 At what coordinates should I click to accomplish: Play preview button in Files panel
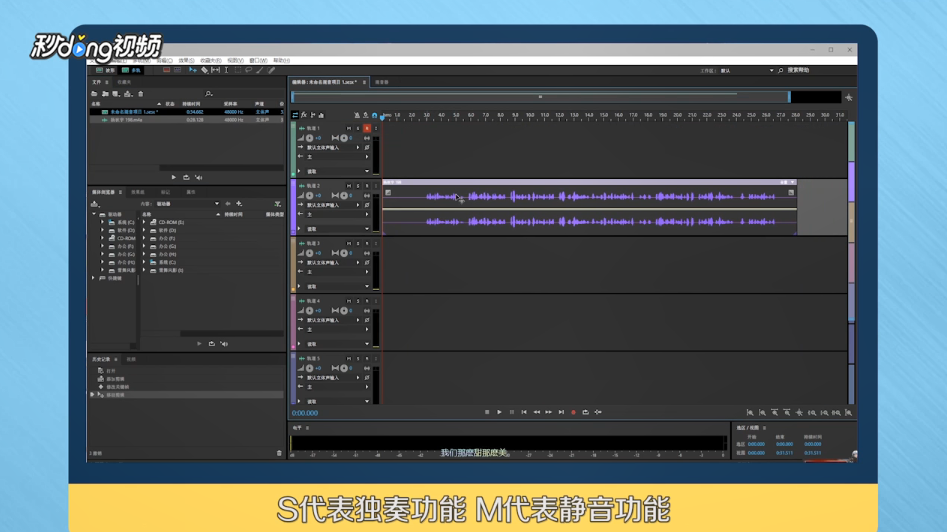tap(174, 178)
